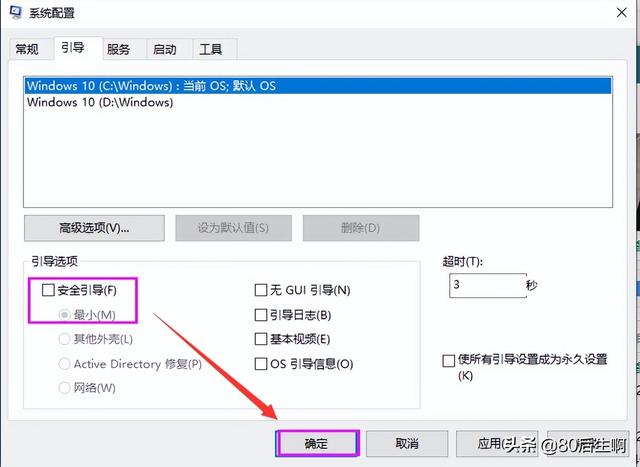The height and width of the screenshot is (467, 640).
Task: Close the 系统配置 dialog window
Action: [x=621, y=13]
